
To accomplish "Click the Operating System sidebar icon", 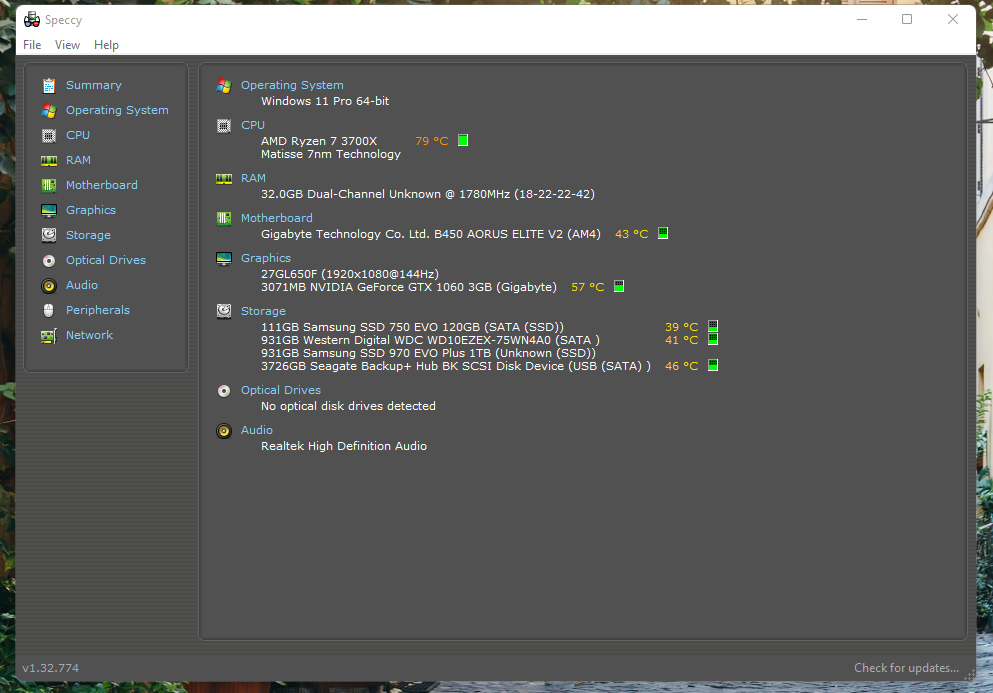I will point(49,110).
